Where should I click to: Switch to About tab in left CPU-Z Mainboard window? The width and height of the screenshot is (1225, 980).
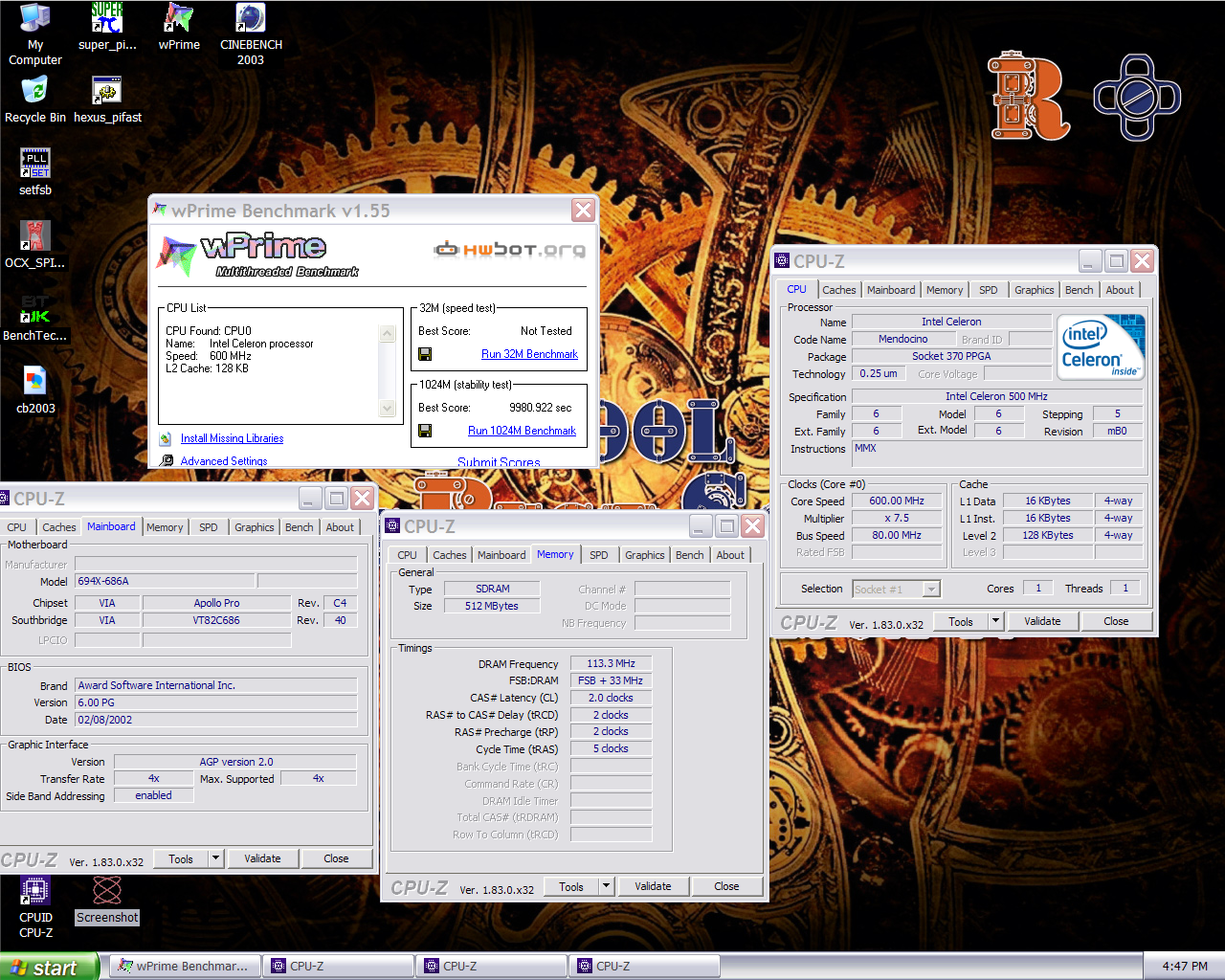click(340, 527)
